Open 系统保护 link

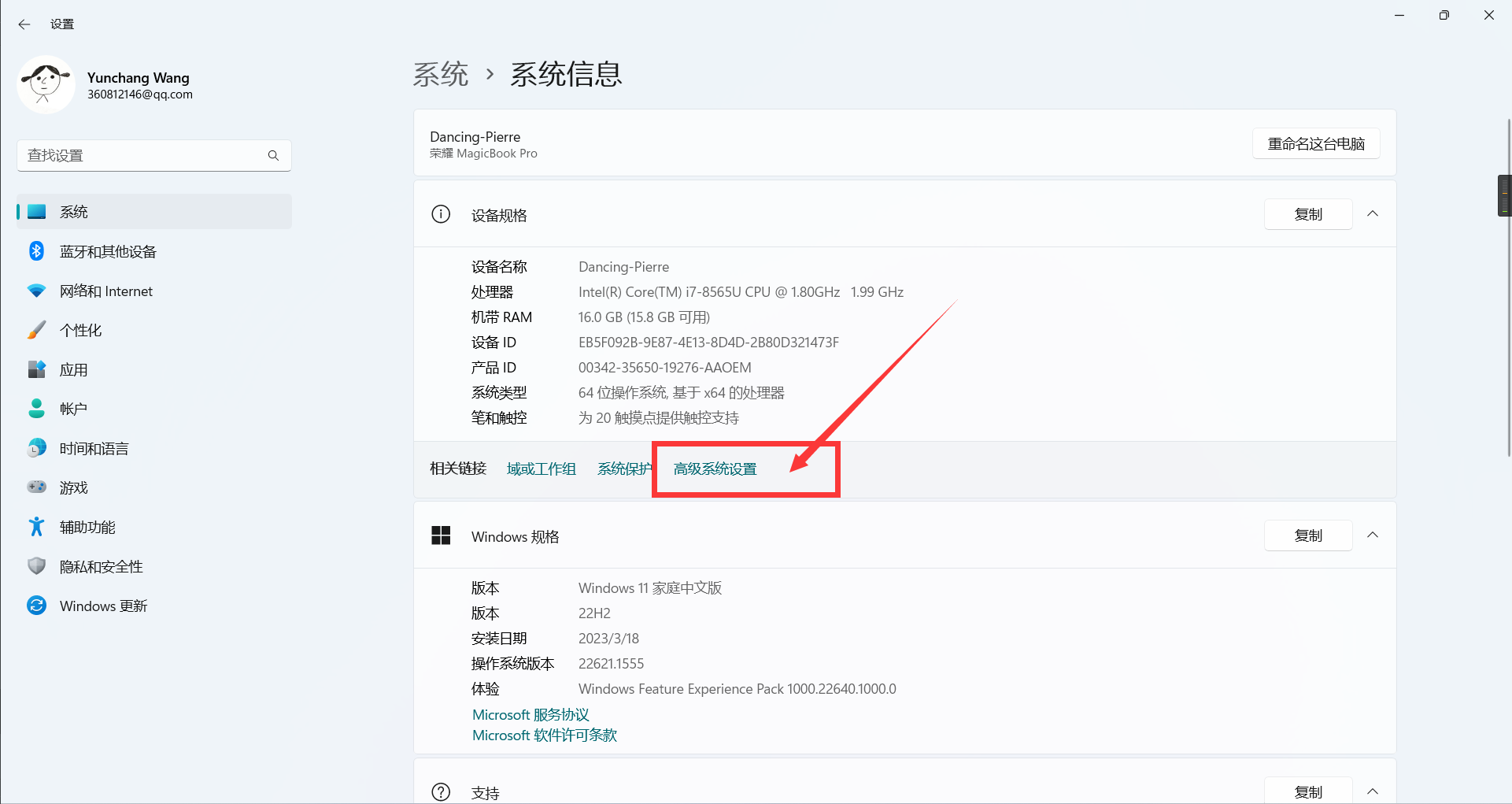coord(625,469)
